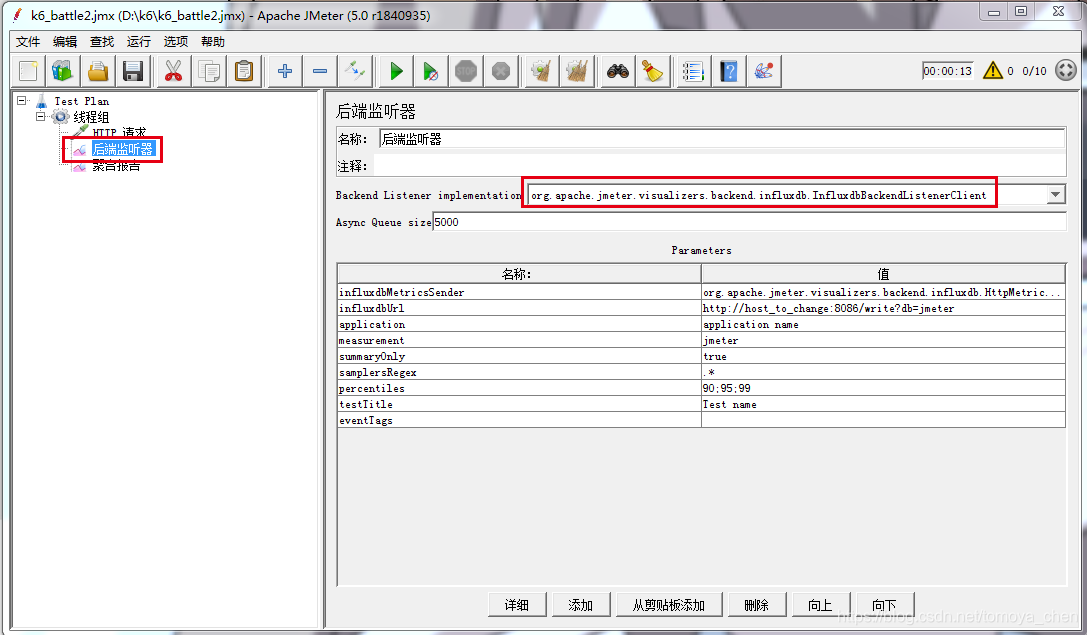Click the summaryOnly value true
Screen dimensions: 1087x635
(883, 356)
